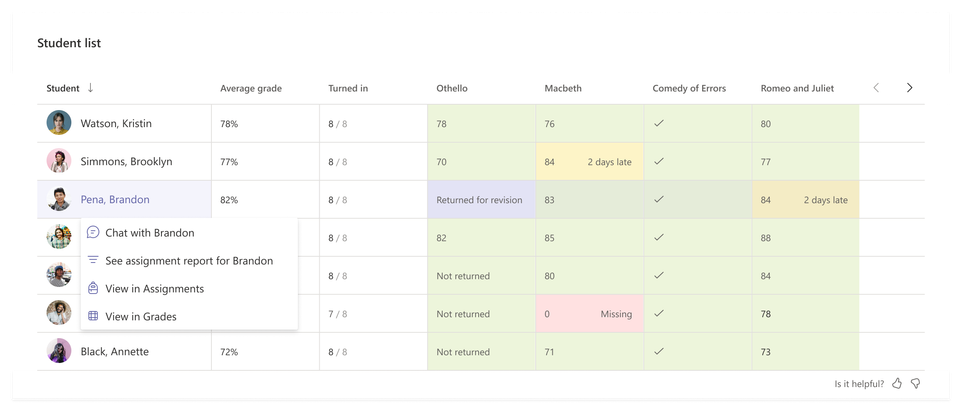Show previous assignment columns with left chevron
The height and width of the screenshot is (411, 962).
coord(876,88)
